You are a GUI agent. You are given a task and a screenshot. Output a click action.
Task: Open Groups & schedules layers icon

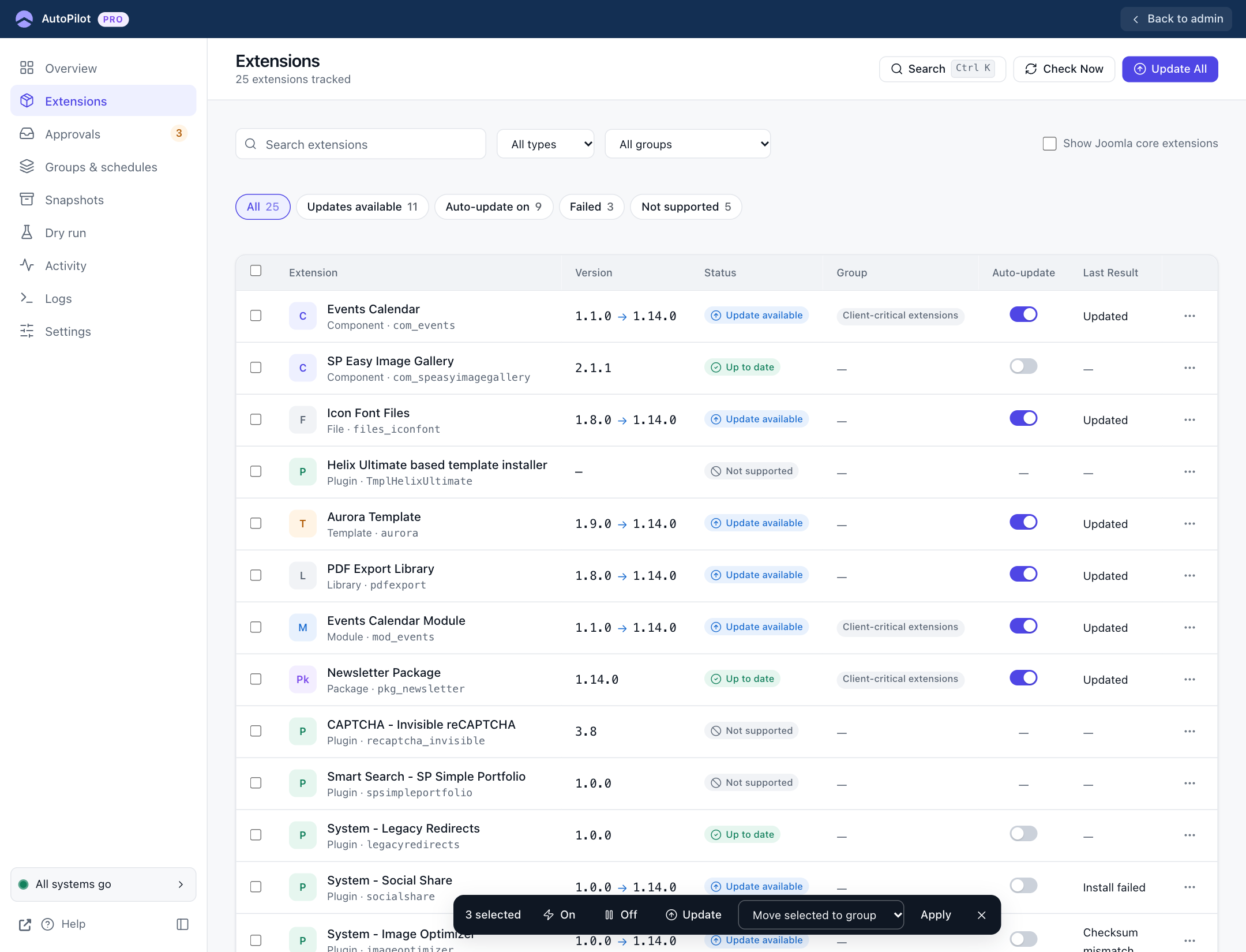[27, 167]
